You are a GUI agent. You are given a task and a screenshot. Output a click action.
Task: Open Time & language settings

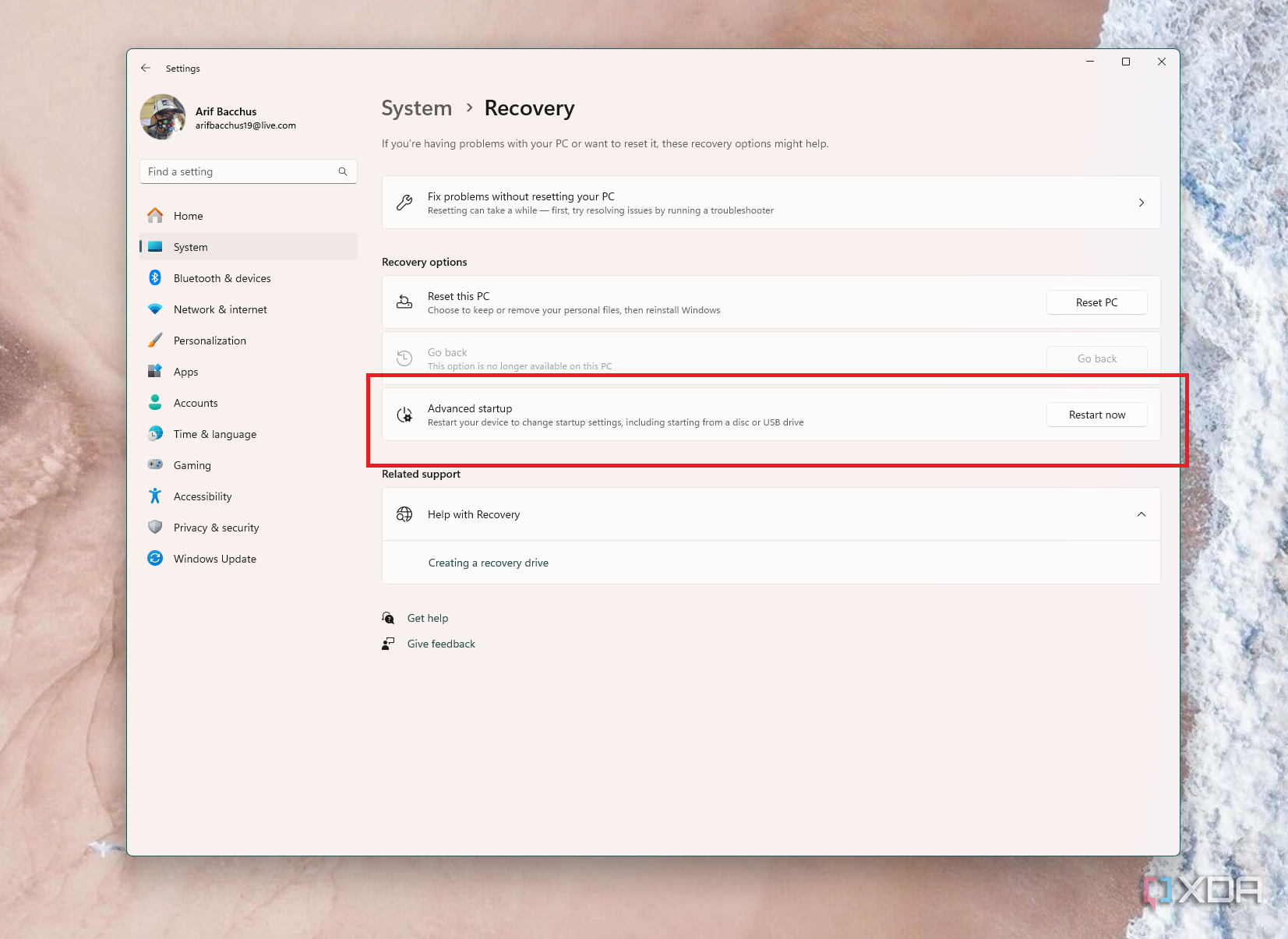214,434
